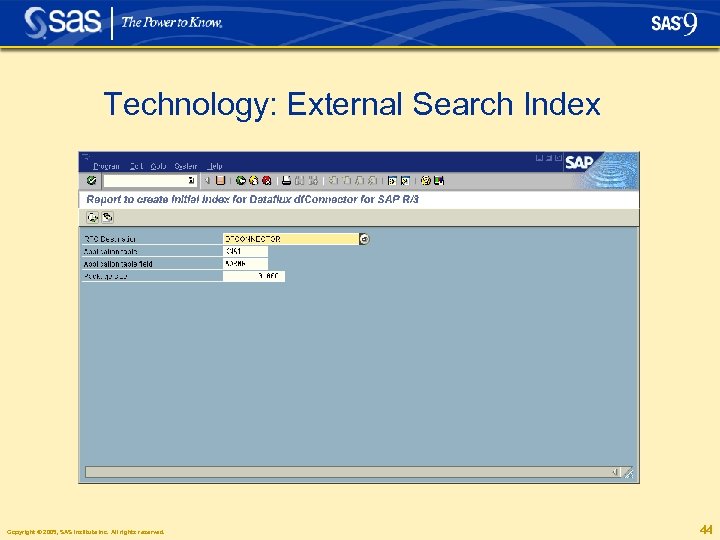Viewport: 720px width, 540px height.
Task: Open the Help menu
Action: (x=214, y=166)
